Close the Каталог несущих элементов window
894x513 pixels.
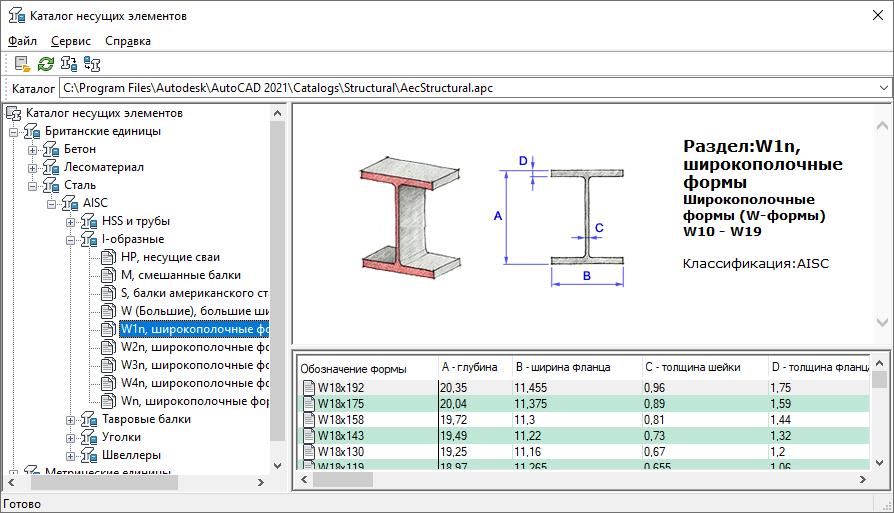click(x=878, y=15)
